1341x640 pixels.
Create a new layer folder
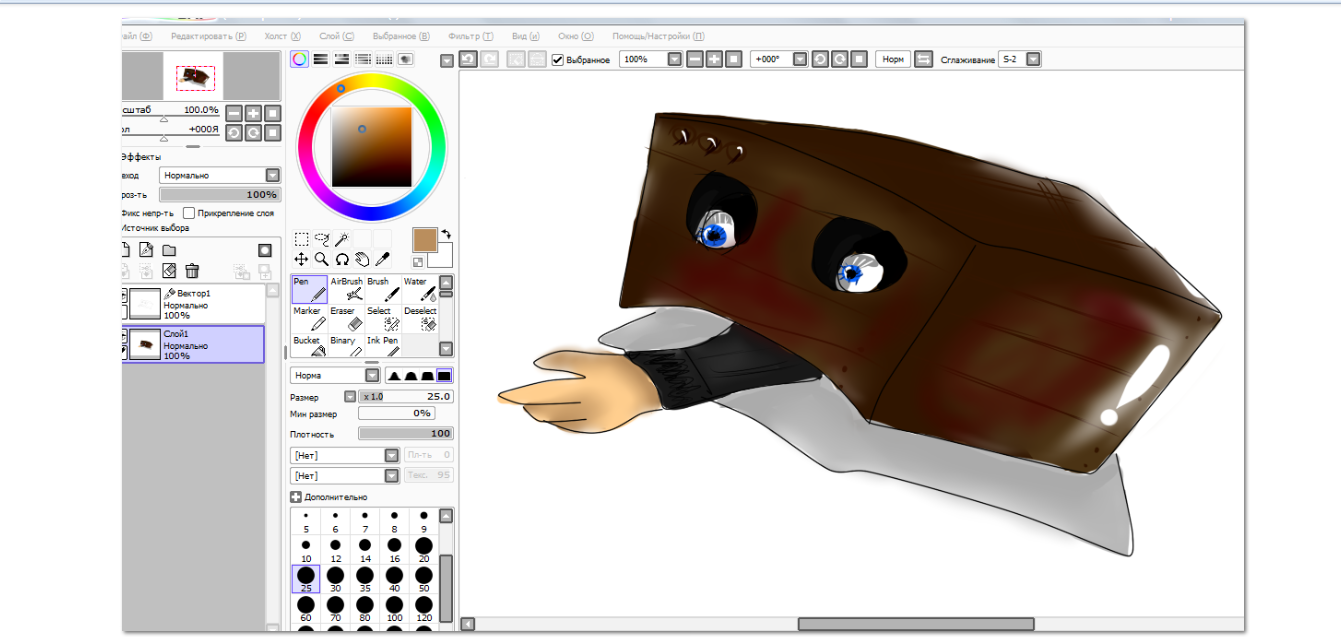pyautogui.click(x=169, y=250)
